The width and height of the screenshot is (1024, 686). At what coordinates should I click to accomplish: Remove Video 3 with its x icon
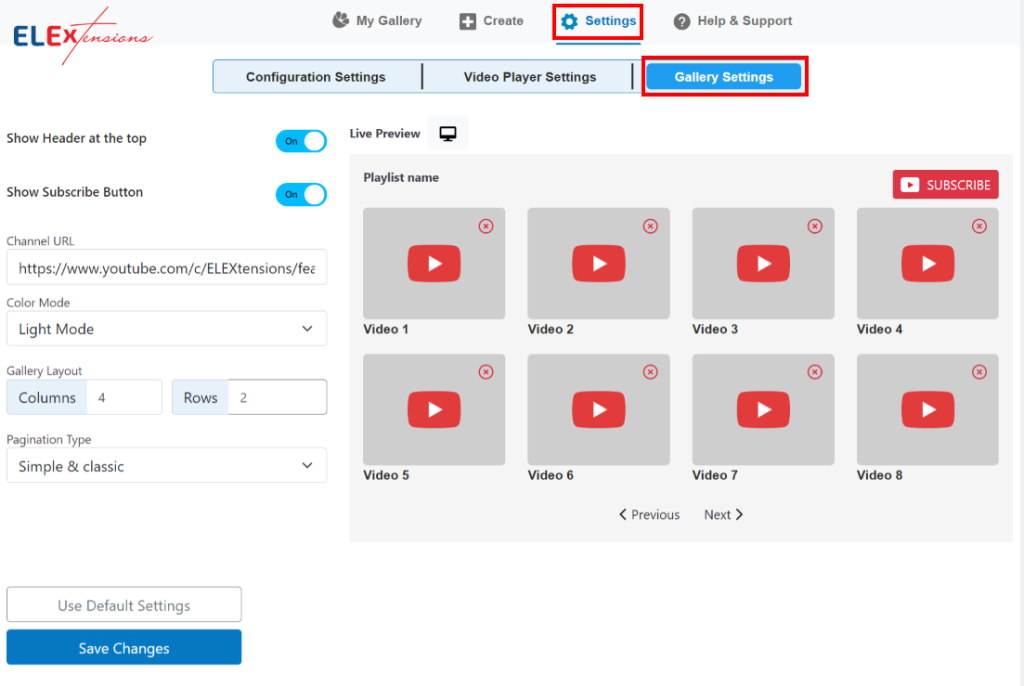coord(815,226)
